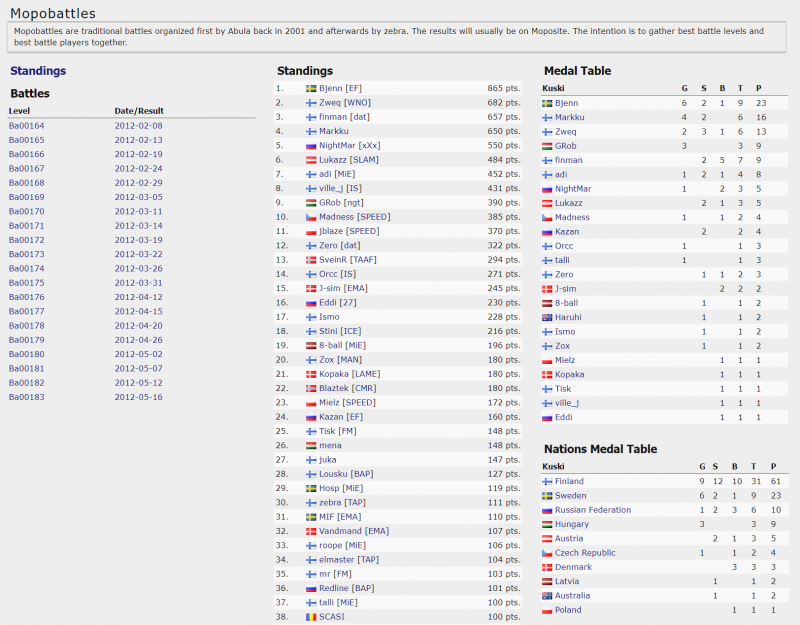Viewport: 800px width, 625px height.
Task: Open Kazan in the Medal Table
Action: 567,231
